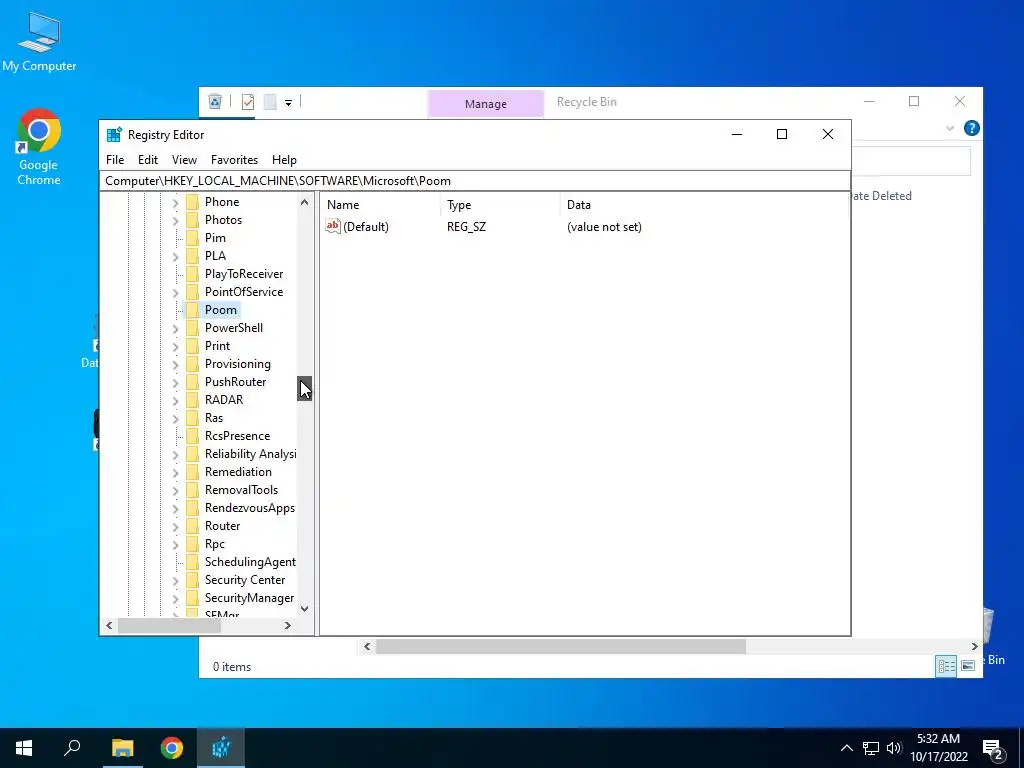This screenshot has width=1024, height=768.
Task: Click Date Deleted column header in Recycle Bin
Action: pyautogui.click(x=880, y=195)
